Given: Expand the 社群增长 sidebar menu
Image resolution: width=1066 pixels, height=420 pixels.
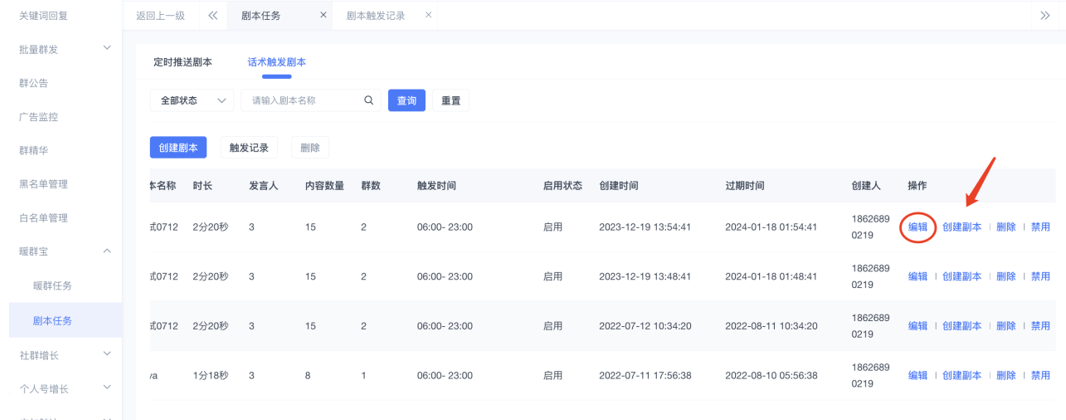Looking at the screenshot, I should point(107,354).
